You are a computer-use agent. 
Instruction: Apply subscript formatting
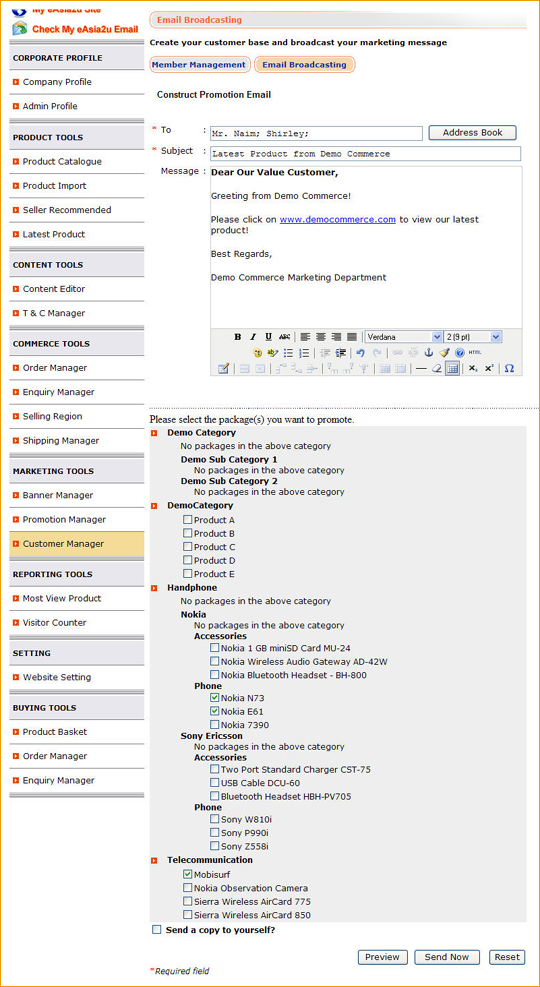(x=473, y=369)
